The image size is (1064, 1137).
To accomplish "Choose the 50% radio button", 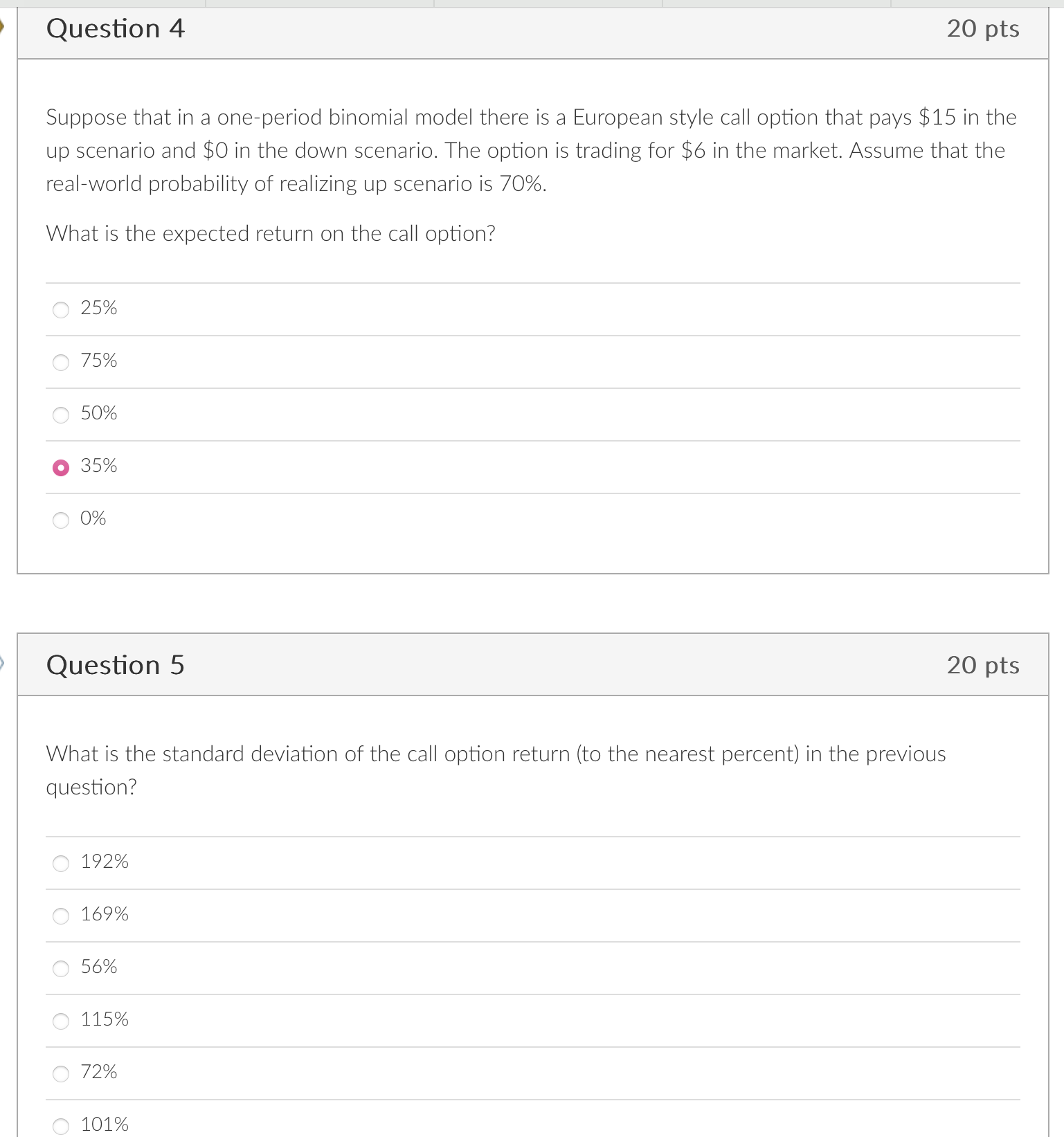I will (61, 415).
